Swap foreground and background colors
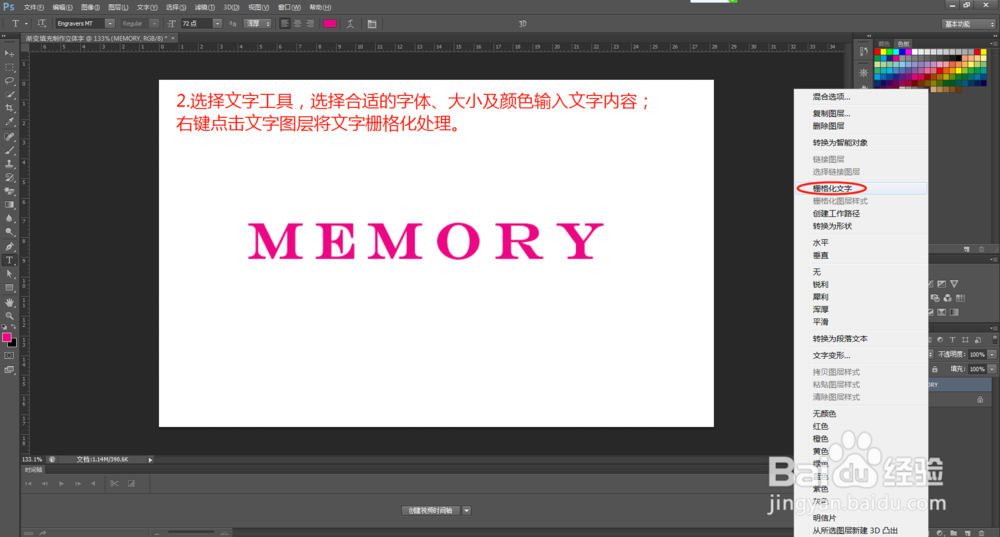This screenshot has width=1000, height=537. coord(14,327)
